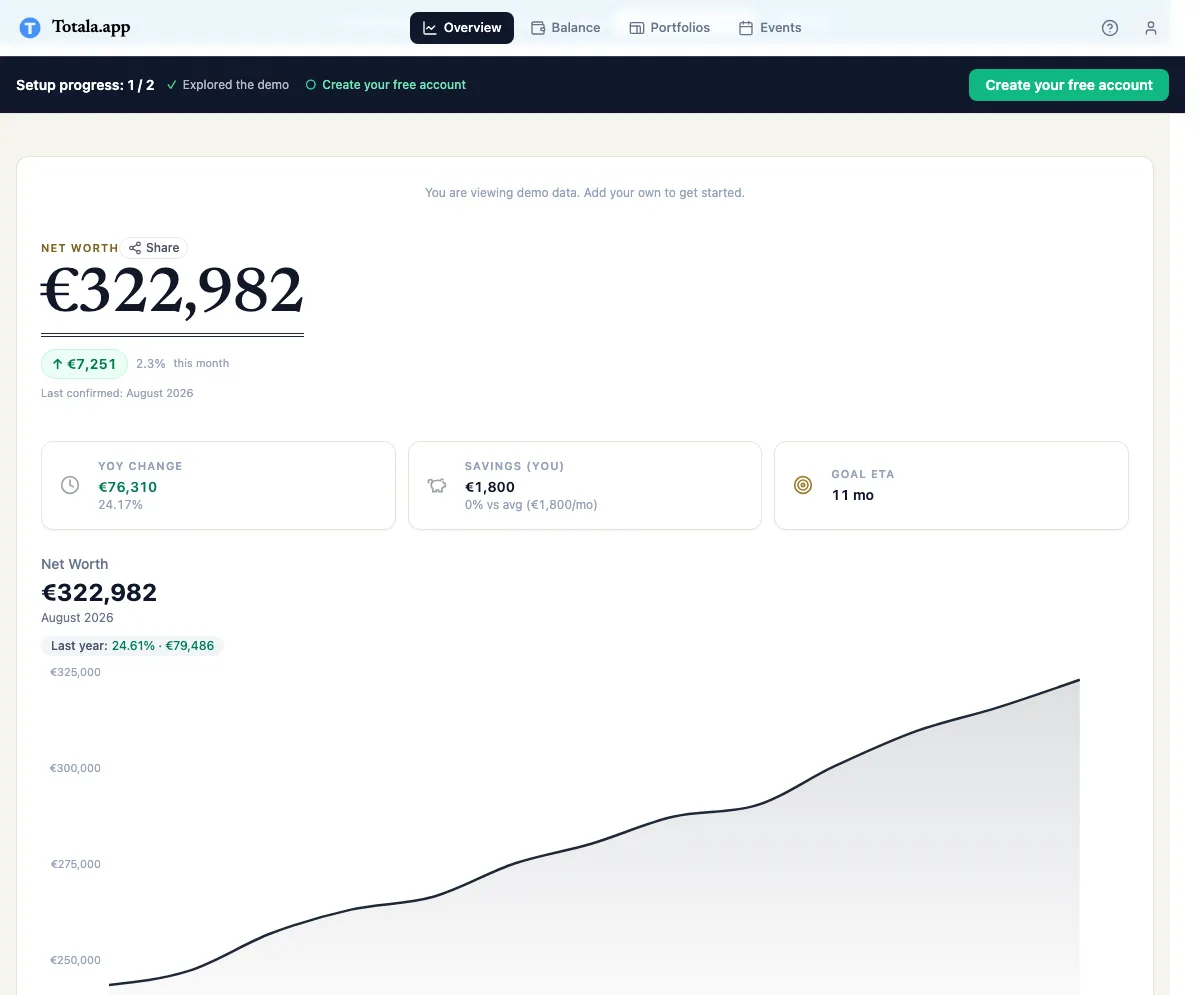Click the Last confirmed: August 2026 text
1200x995 pixels.
pyautogui.click(x=117, y=393)
